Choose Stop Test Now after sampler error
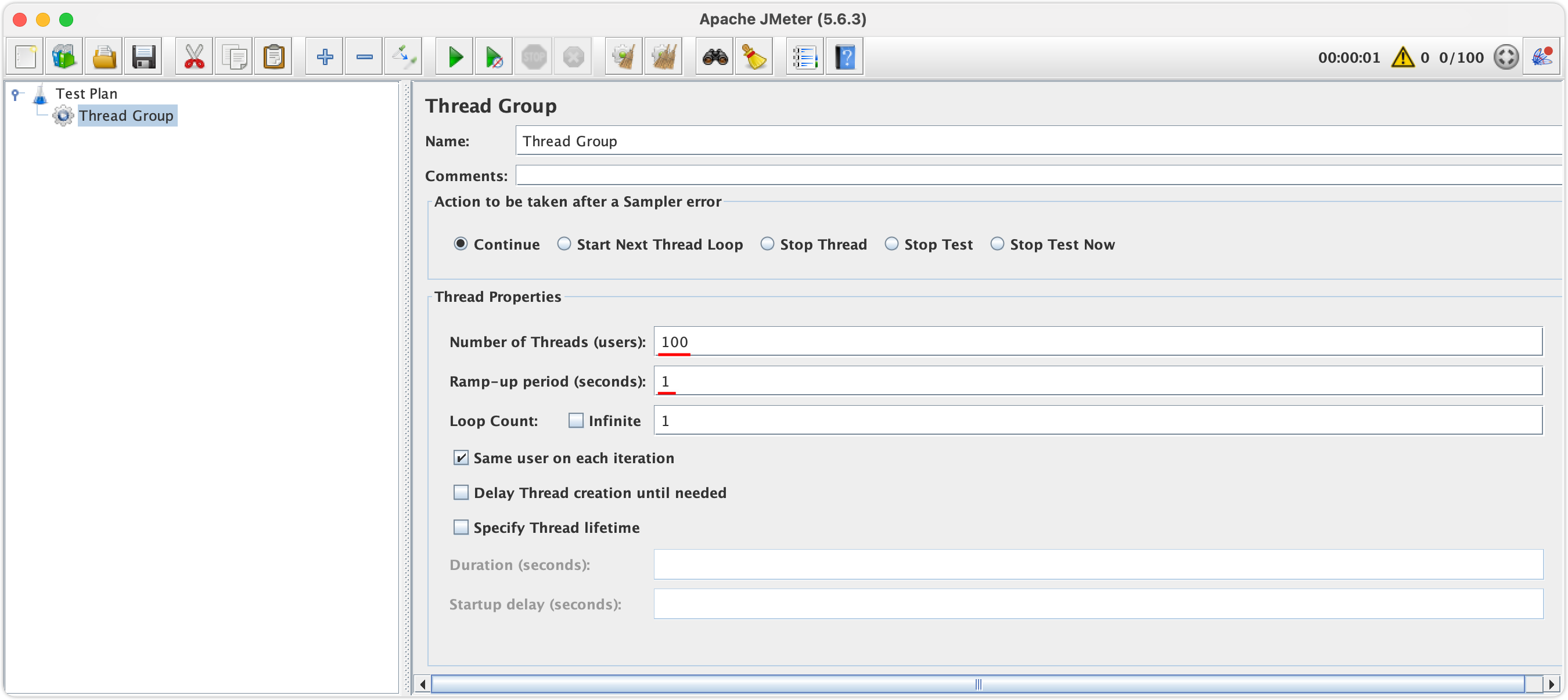The image size is (1568, 700). click(x=997, y=244)
